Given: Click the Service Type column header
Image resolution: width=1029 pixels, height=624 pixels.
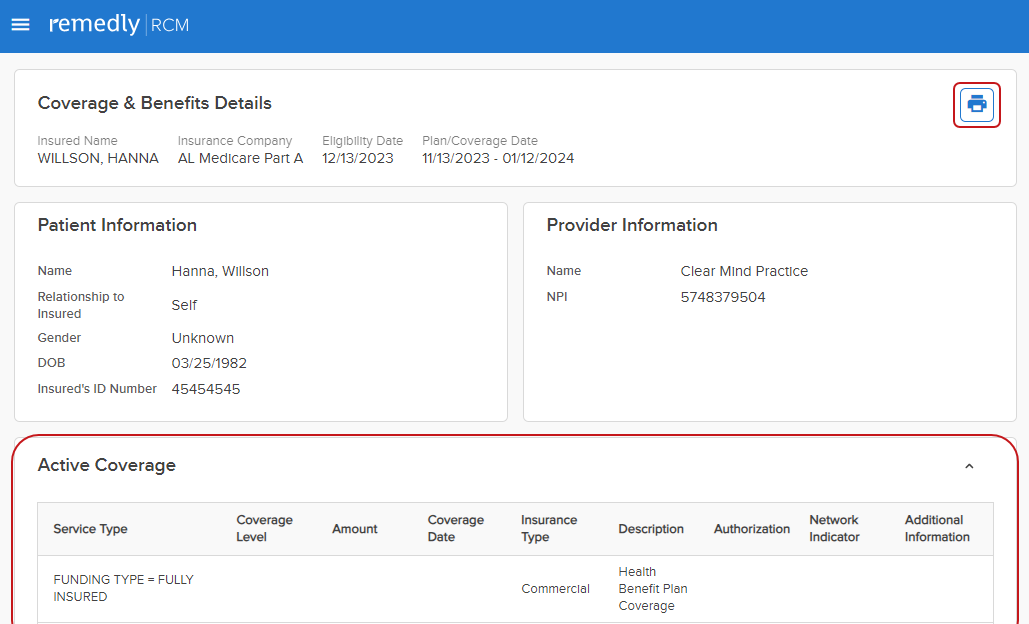Looking at the screenshot, I should click(x=90, y=529).
